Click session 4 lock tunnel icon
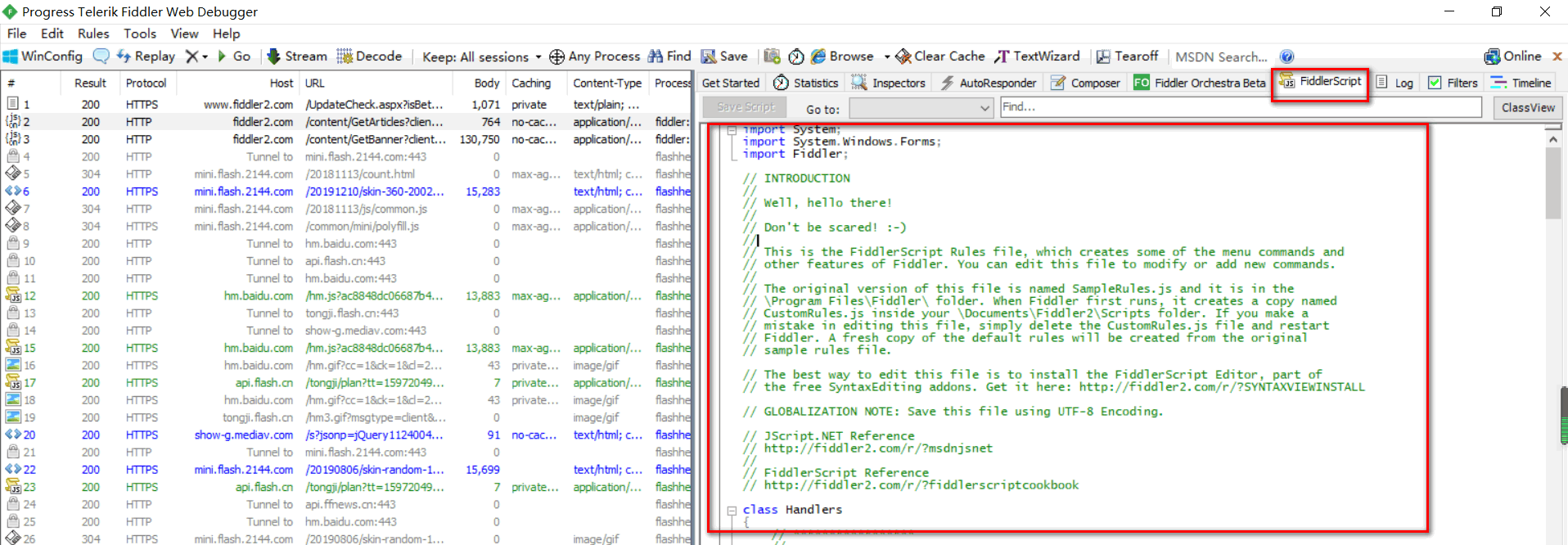 (13, 156)
